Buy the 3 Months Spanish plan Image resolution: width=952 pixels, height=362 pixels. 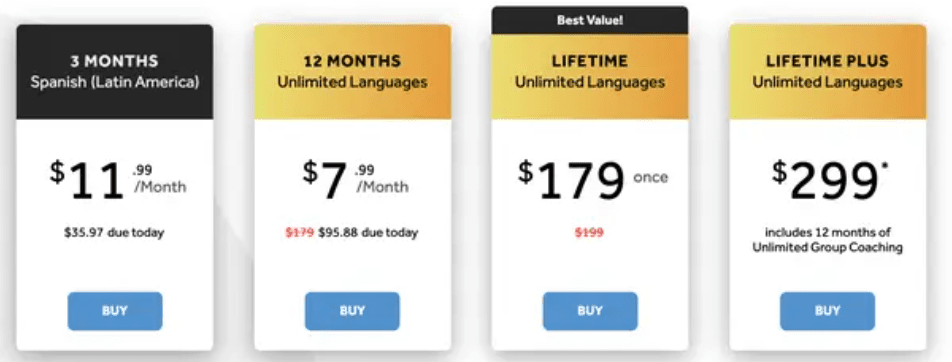click(x=115, y=311)
